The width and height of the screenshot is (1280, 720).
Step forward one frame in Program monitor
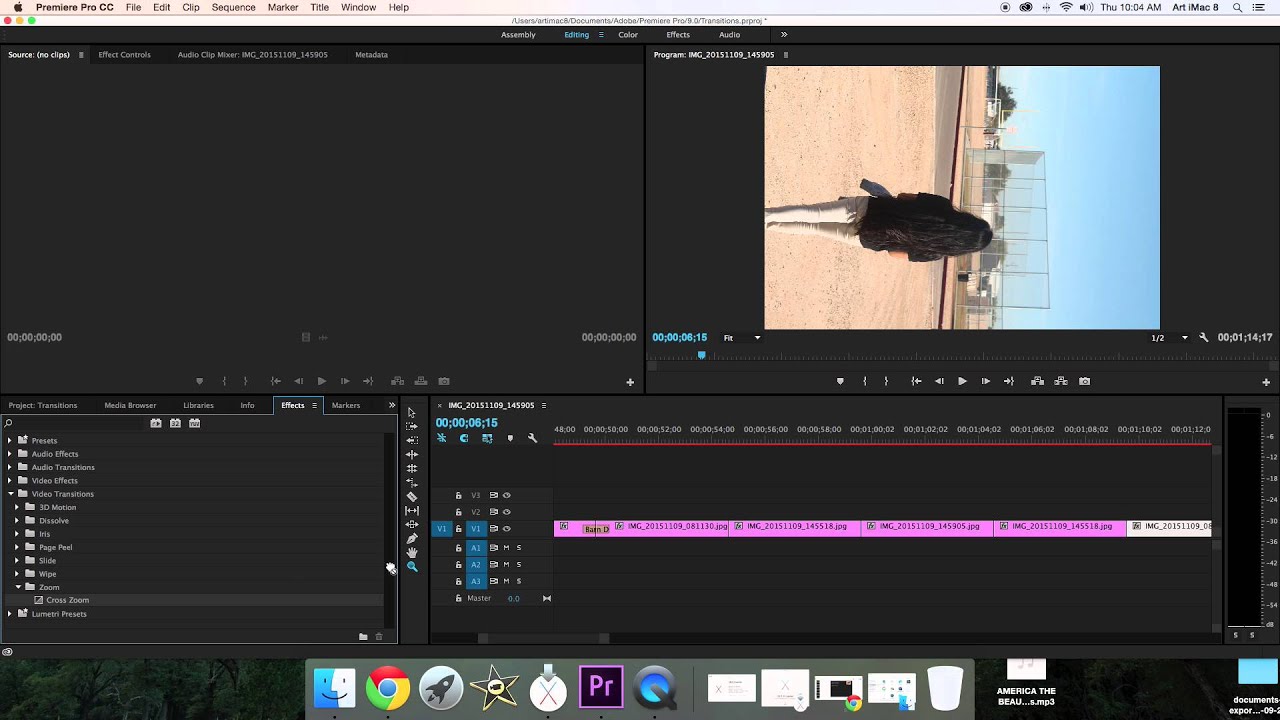[985, 381]
